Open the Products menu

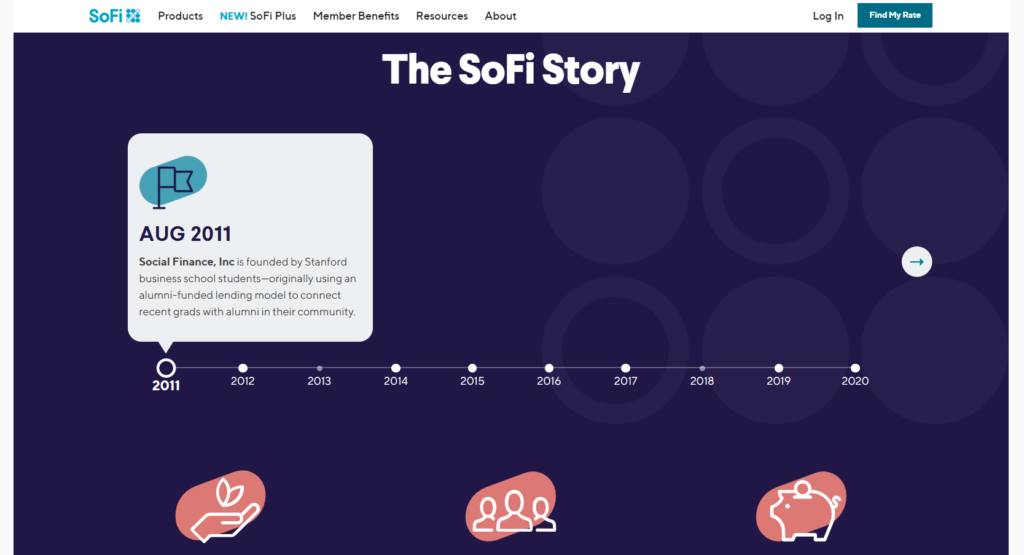coord(180,16)
